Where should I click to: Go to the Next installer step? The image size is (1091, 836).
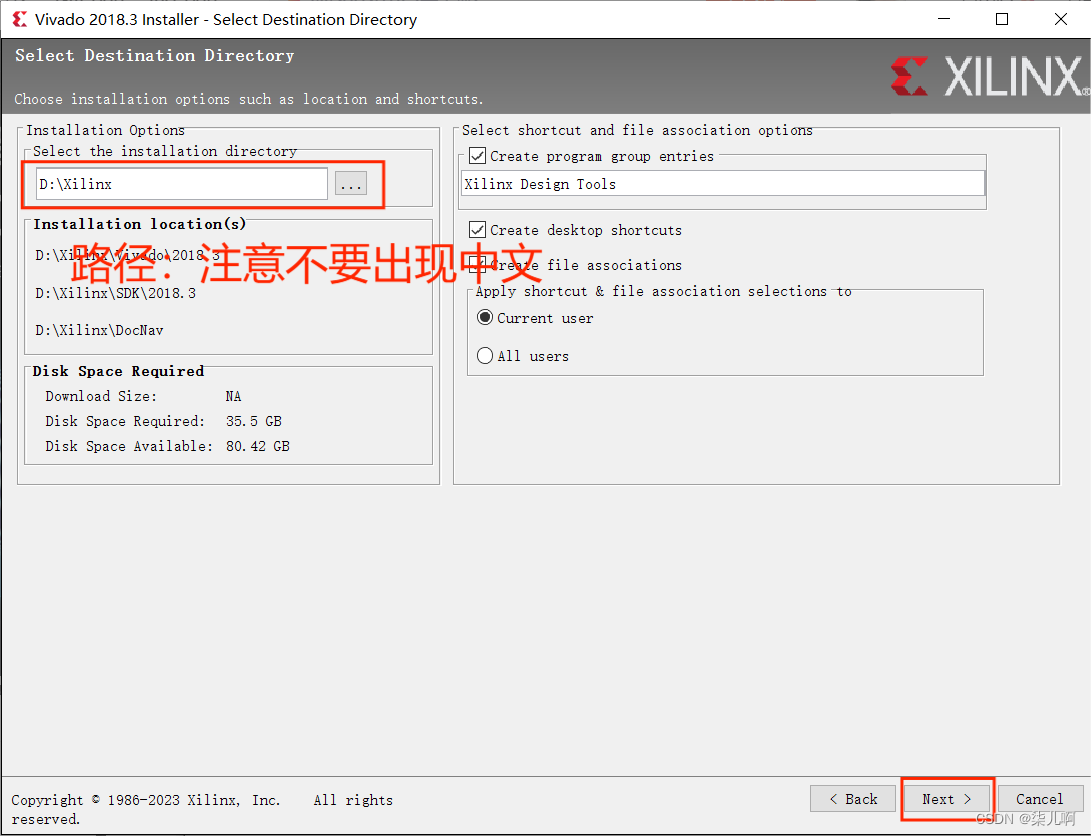point(946,799)
